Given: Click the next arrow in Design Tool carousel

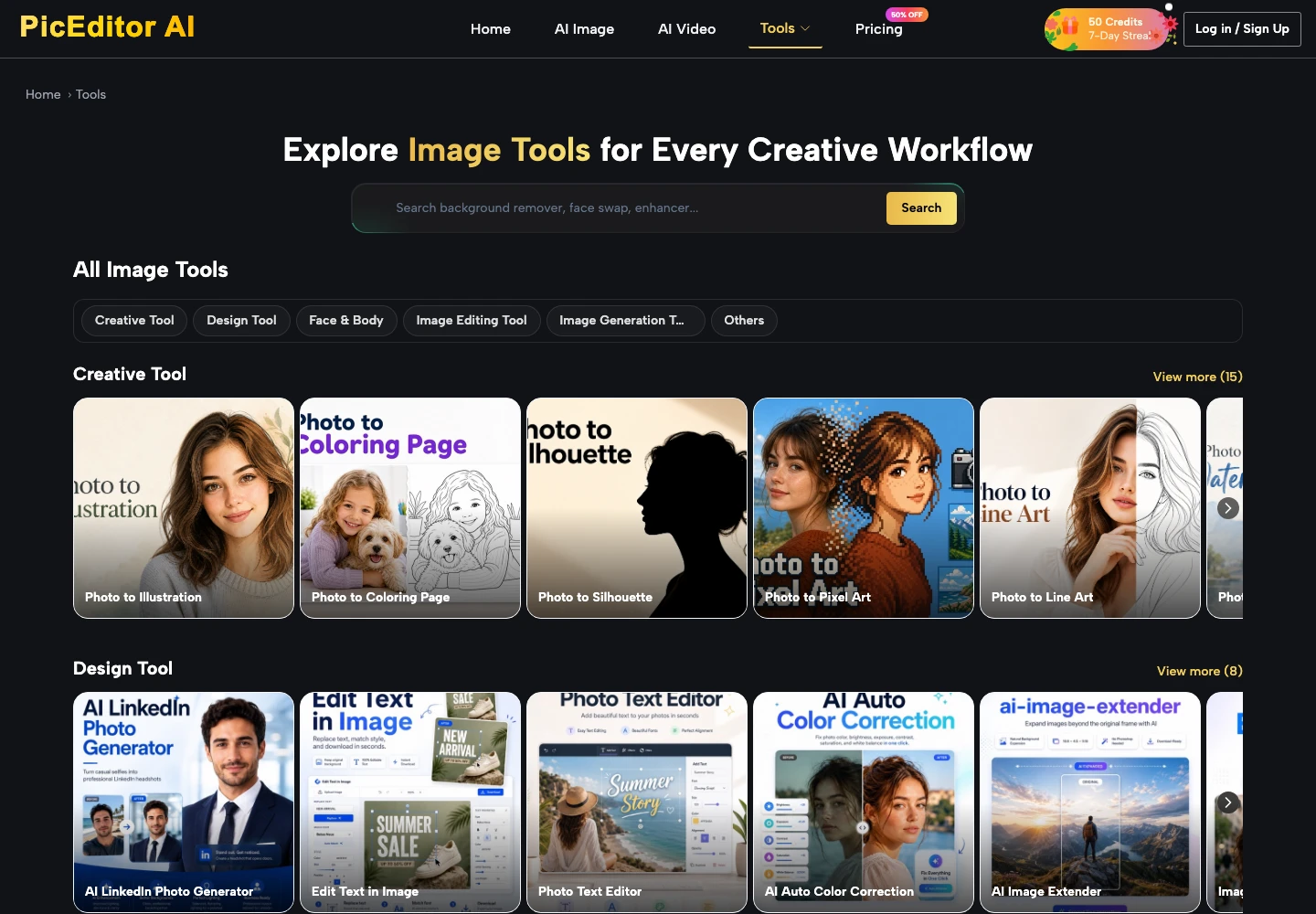Looking at the screenshot, I should pyautogui.click(x=1228, y=802).
